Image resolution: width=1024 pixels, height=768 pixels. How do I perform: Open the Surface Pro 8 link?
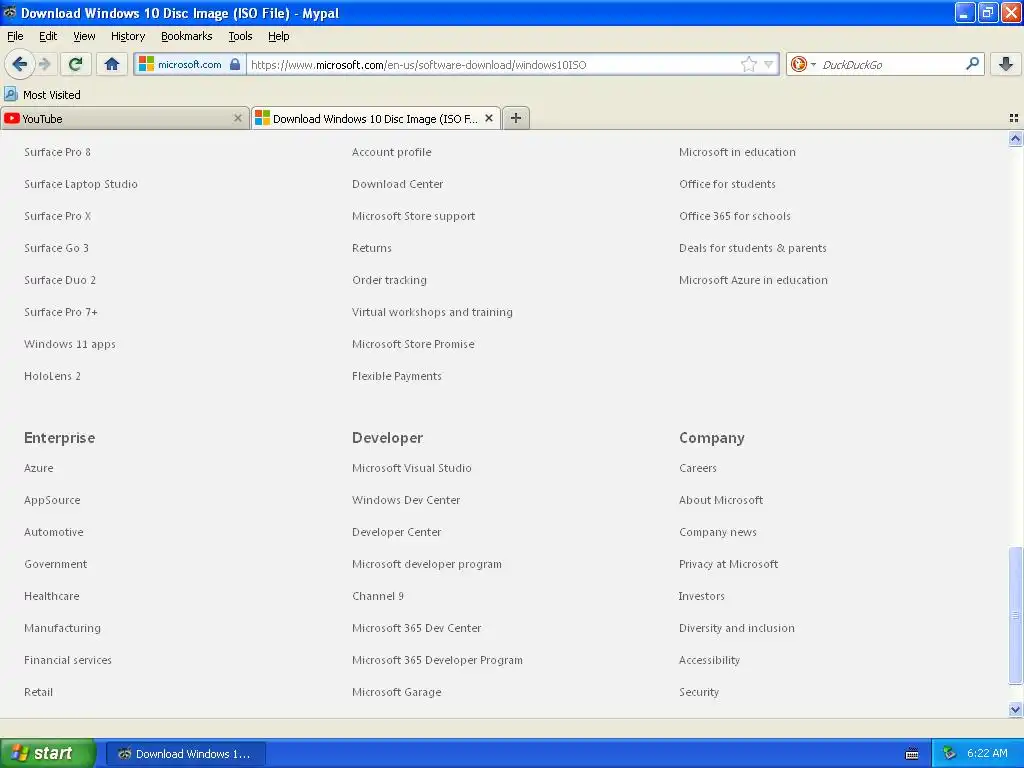(x=57, y=152)
